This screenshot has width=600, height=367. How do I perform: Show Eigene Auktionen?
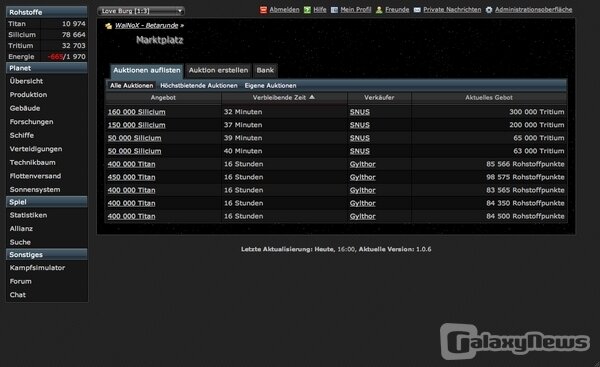270,86
